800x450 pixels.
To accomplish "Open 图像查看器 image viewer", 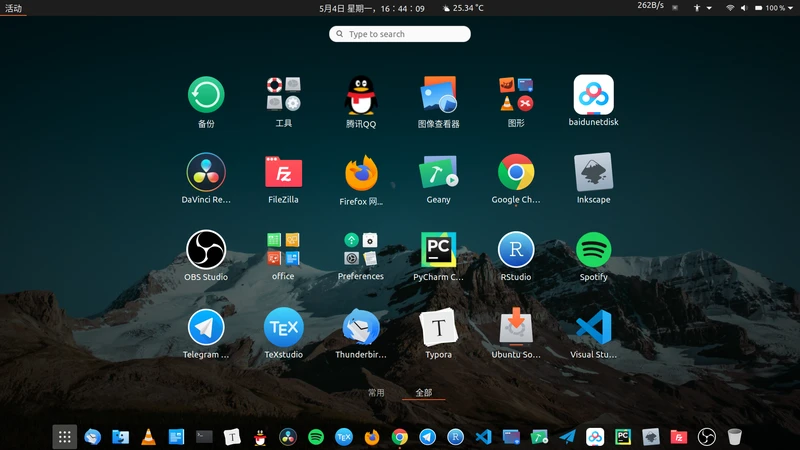I will [x=438, y=94].
